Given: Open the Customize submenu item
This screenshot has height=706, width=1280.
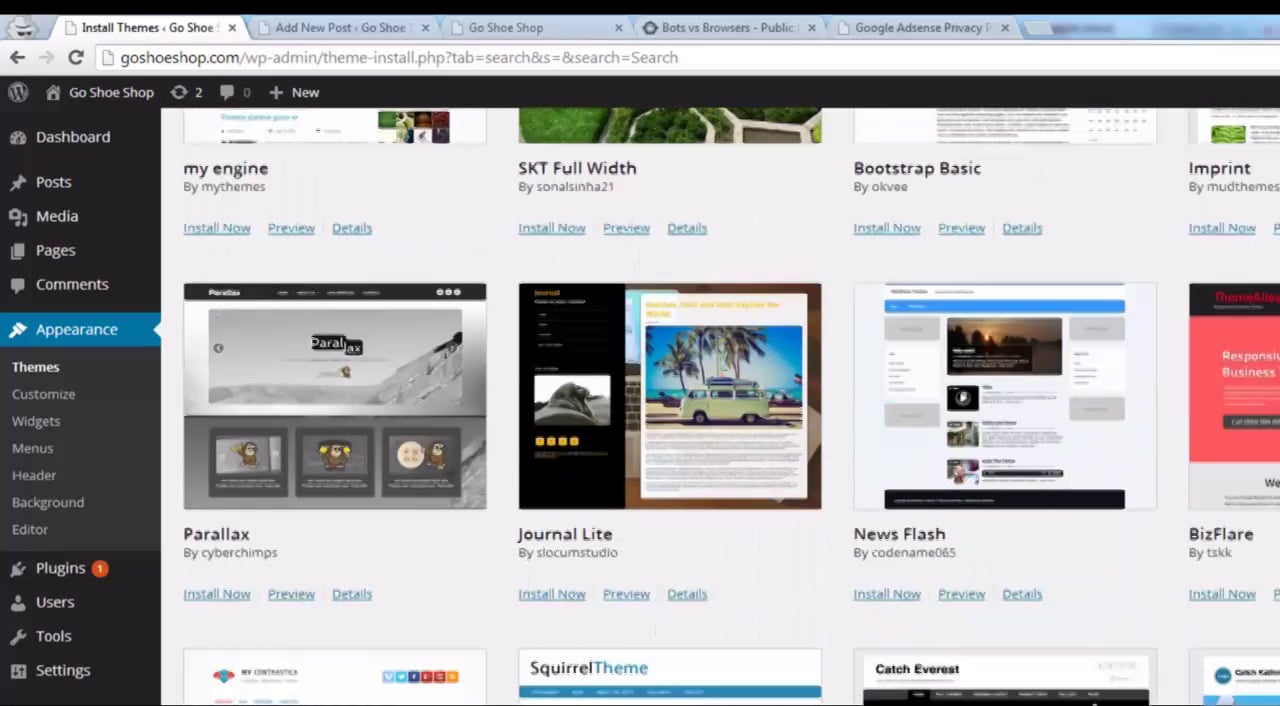Looking at the screenshot, I should point(44,394).
